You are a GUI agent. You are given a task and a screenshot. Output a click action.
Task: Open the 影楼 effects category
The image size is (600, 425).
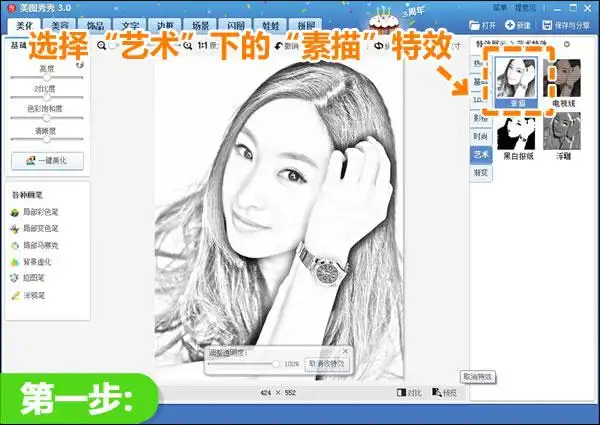(x=480, y=118)
